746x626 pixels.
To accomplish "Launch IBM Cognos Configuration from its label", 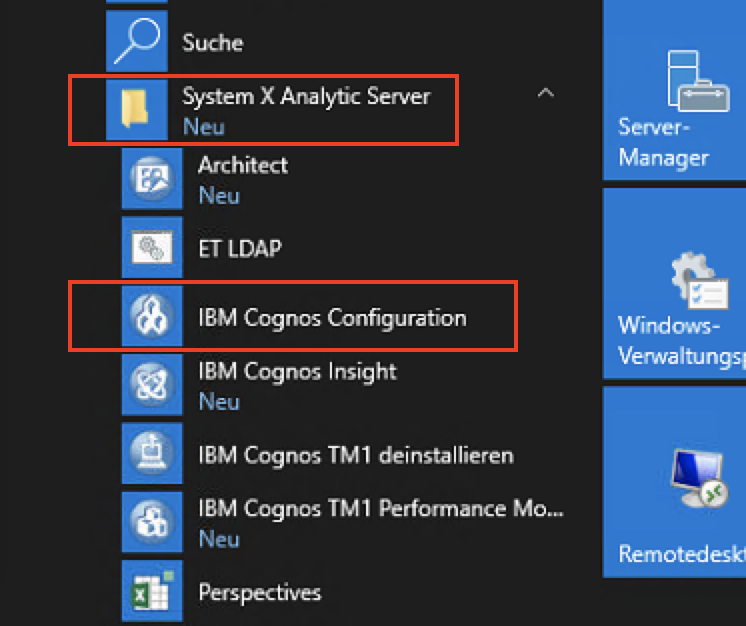I will click(x=332, y=318).
